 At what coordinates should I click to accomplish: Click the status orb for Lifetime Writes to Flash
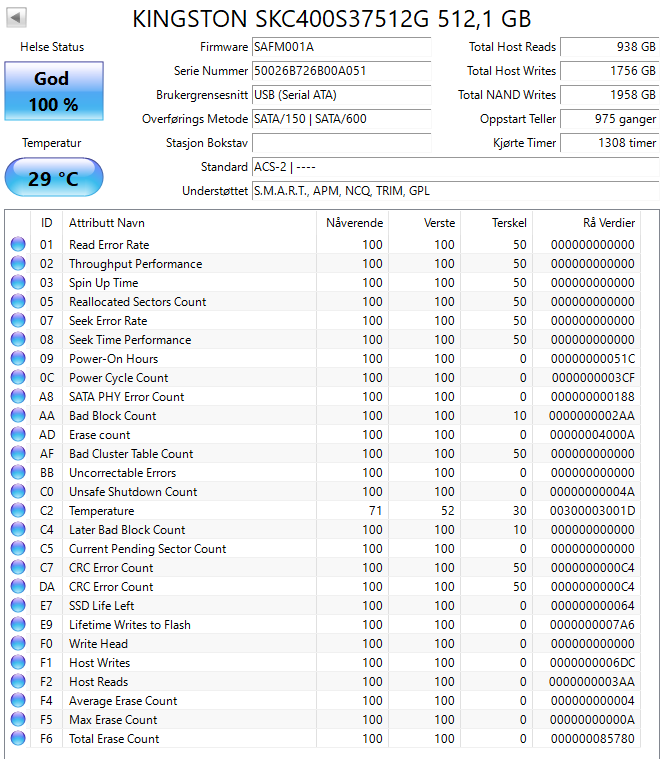[x=18, y=624]
